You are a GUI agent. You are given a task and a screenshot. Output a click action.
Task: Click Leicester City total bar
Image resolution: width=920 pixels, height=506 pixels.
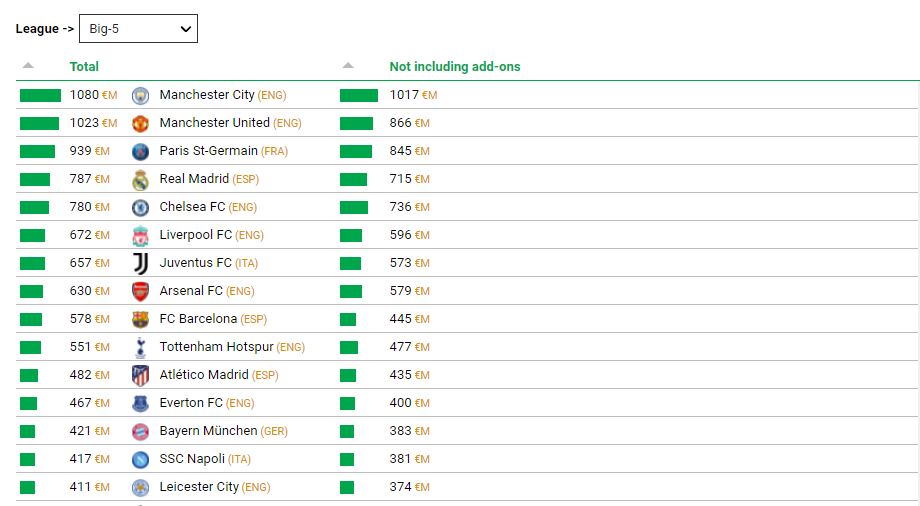click(28, 487)
